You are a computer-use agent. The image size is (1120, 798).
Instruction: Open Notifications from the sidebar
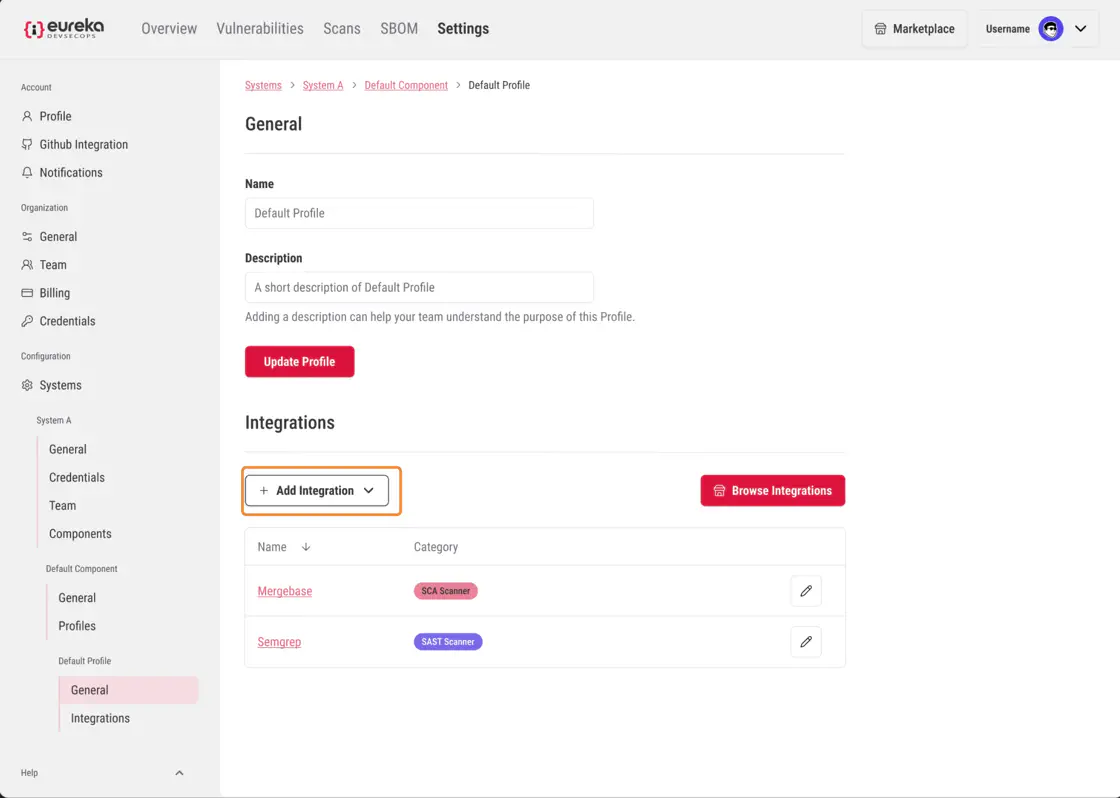pos(70,173)
